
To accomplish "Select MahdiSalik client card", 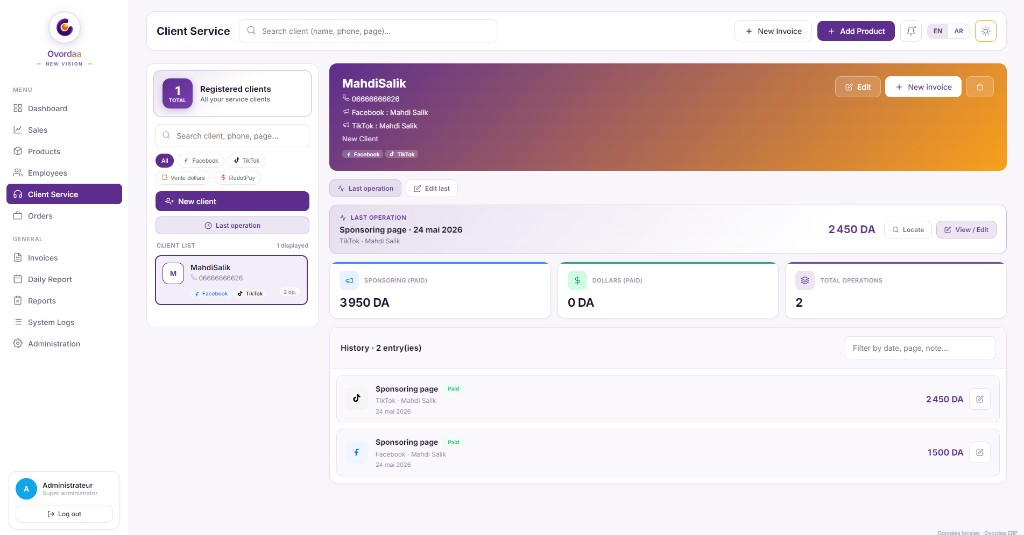I will (x=231, y=280).
